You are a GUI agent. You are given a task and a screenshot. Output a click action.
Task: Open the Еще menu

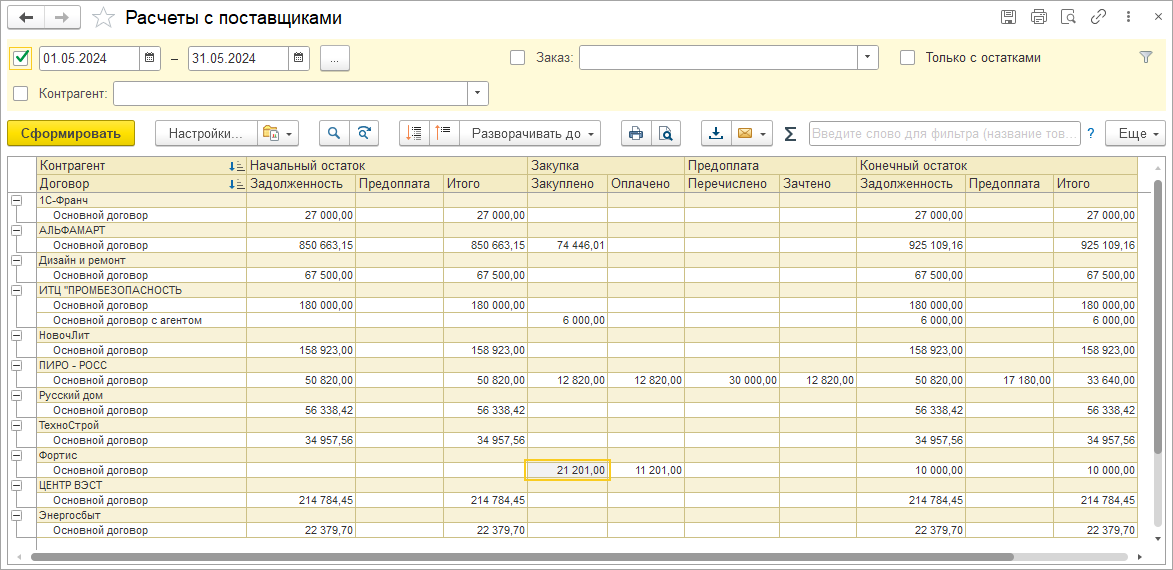point(1137,133)
